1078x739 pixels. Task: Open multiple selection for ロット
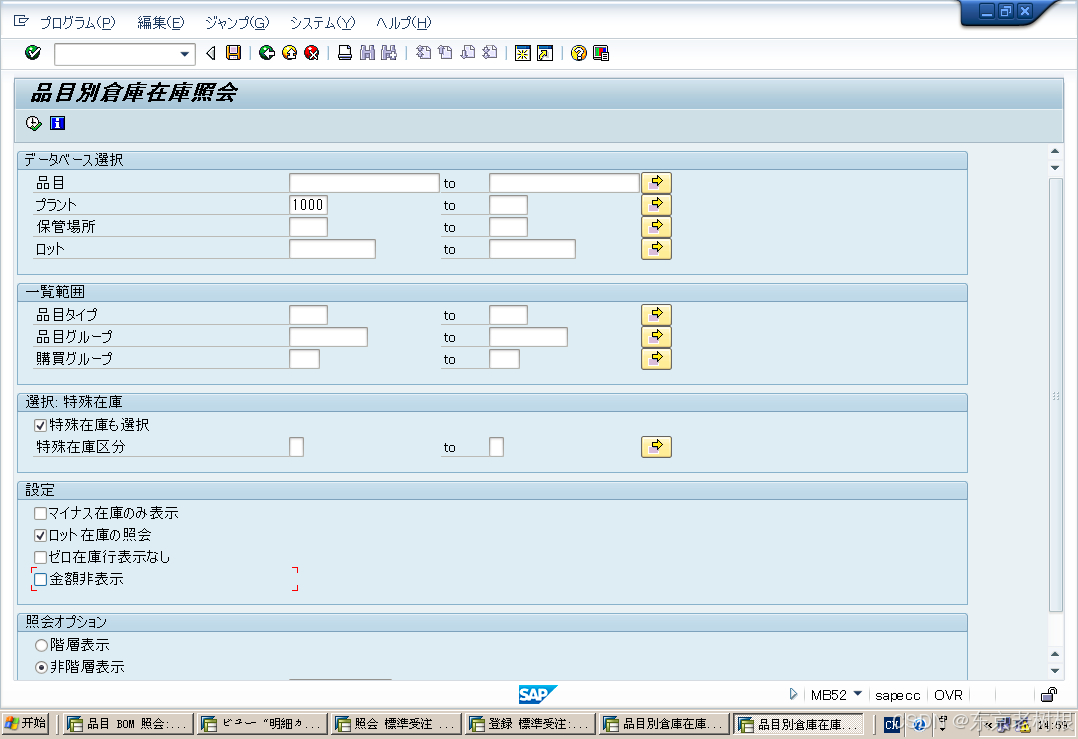pyautogui.click(x=657, y=249)
